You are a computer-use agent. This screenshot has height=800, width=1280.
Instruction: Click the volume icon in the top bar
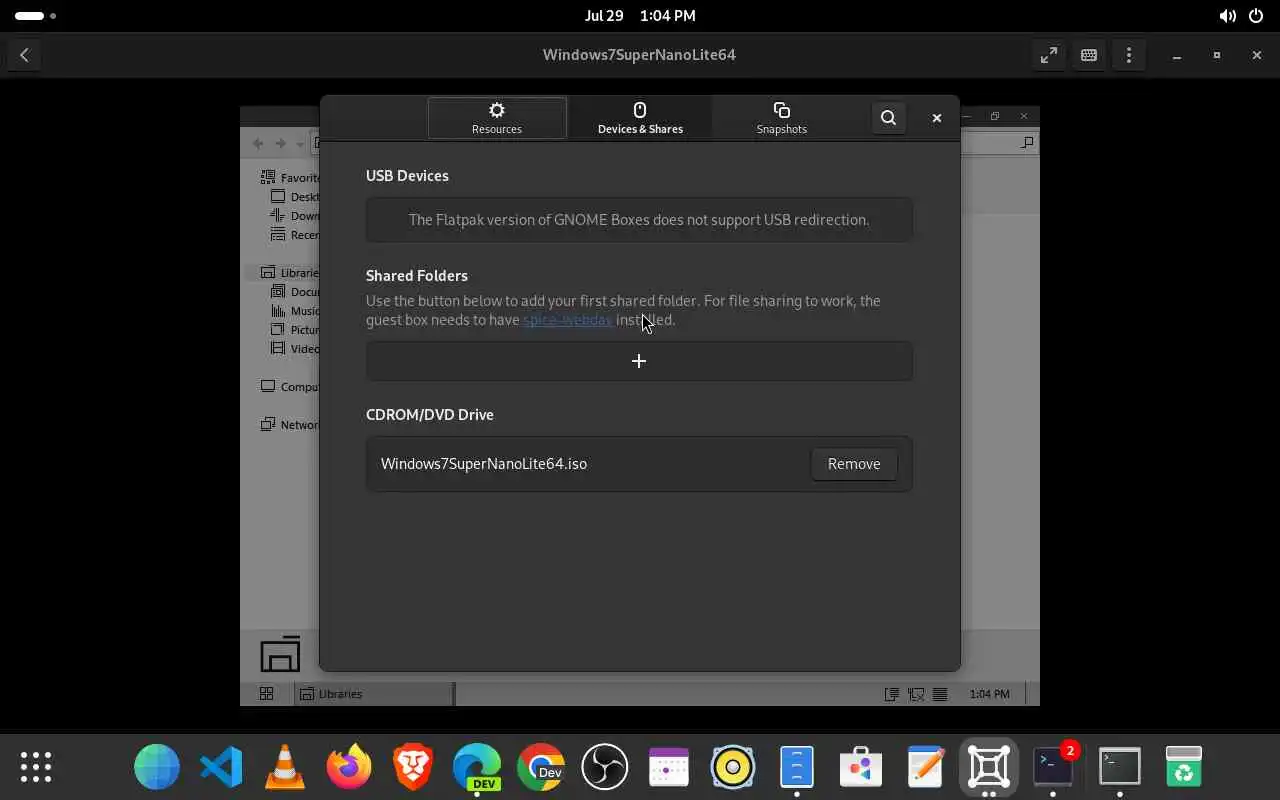[x=1227, y=16]
